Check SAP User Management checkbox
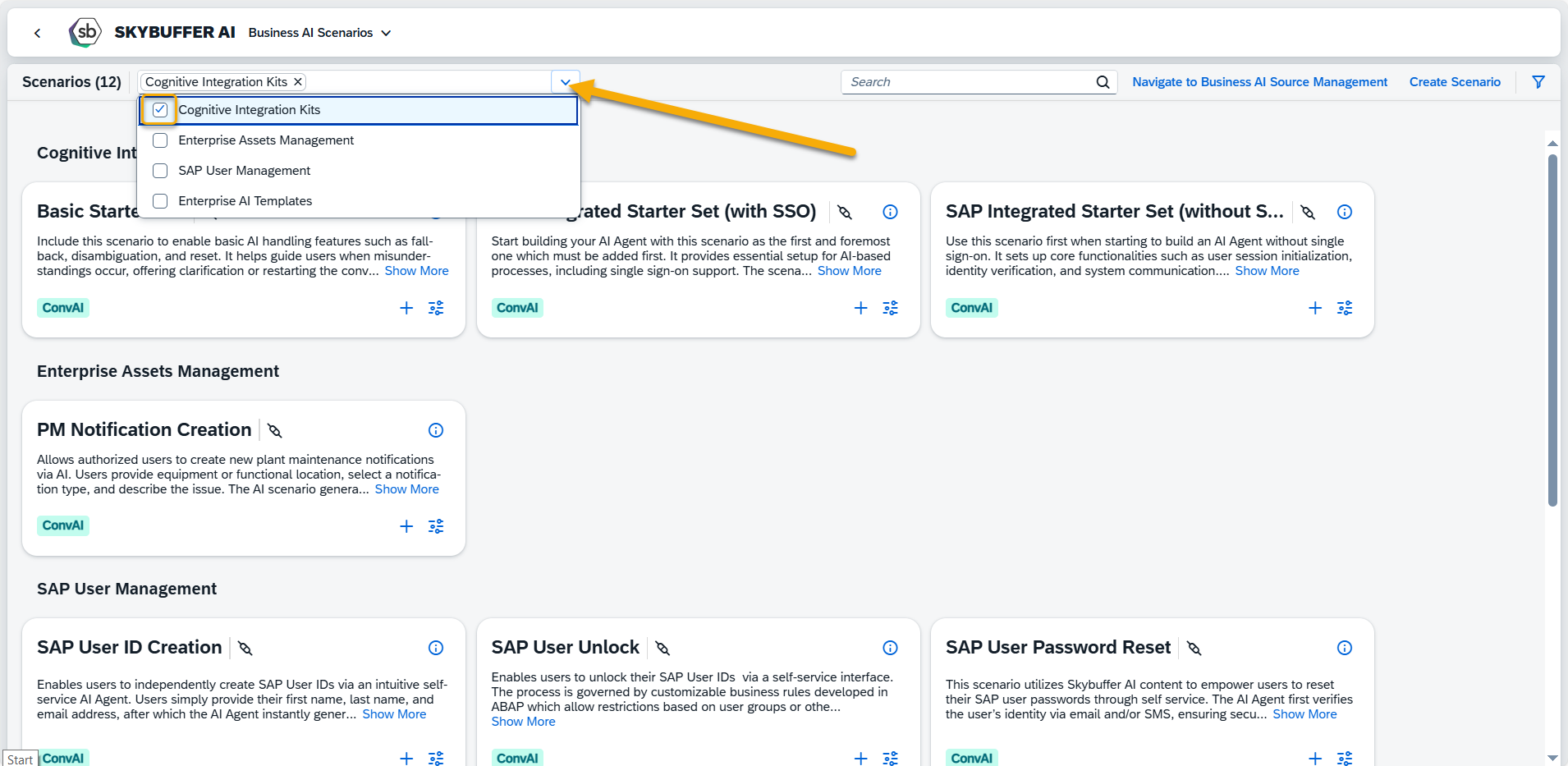 click(160, 171)
